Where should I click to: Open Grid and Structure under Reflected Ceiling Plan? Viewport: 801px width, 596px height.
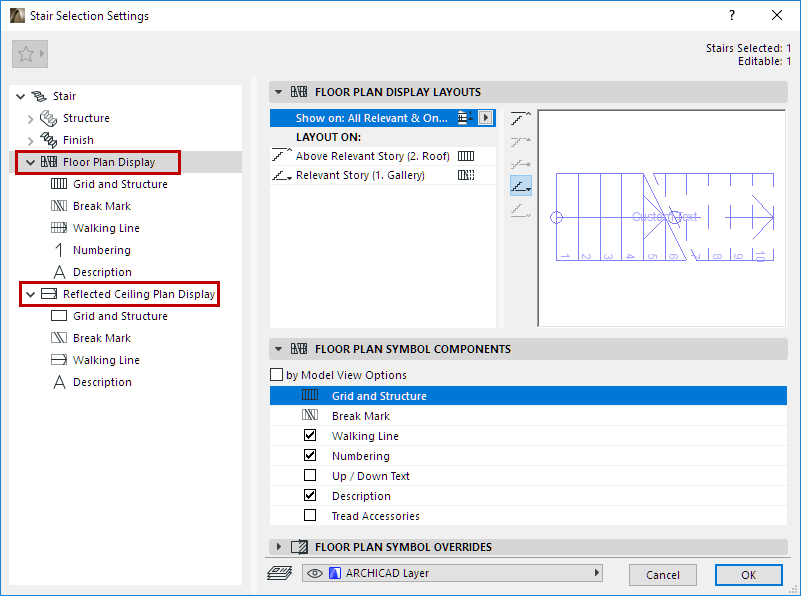coord(120,316)
